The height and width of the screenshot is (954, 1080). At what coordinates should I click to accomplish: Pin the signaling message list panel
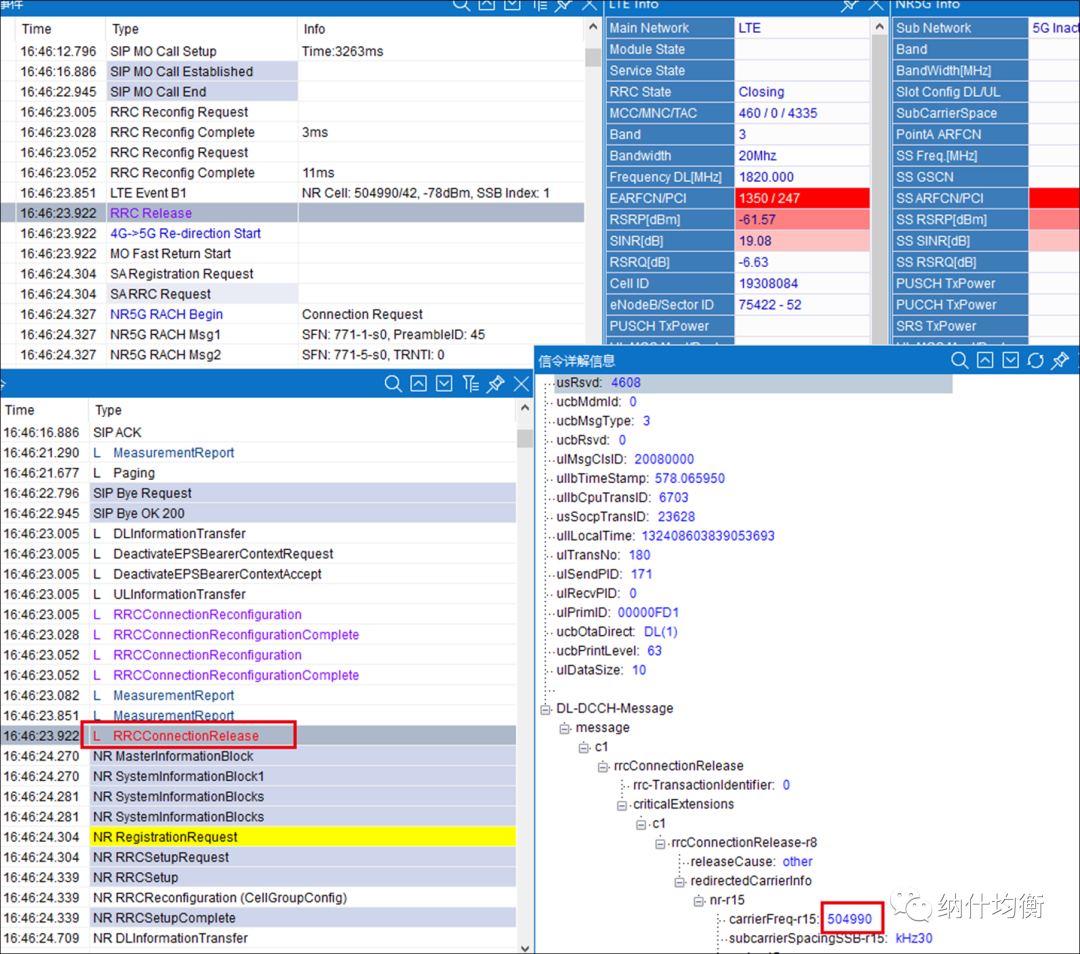click(495, 384)
